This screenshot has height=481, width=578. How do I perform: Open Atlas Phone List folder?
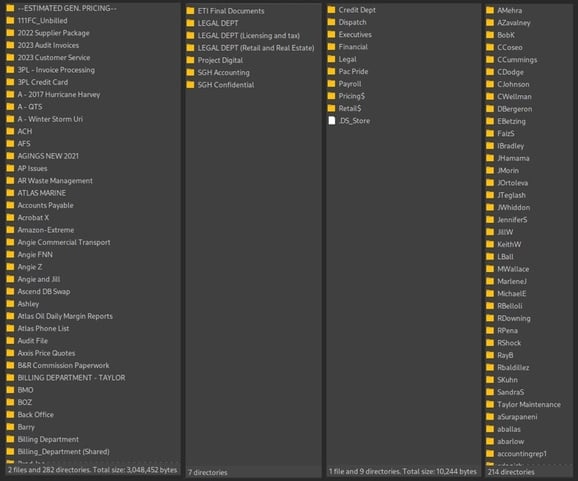pos(43,328)
